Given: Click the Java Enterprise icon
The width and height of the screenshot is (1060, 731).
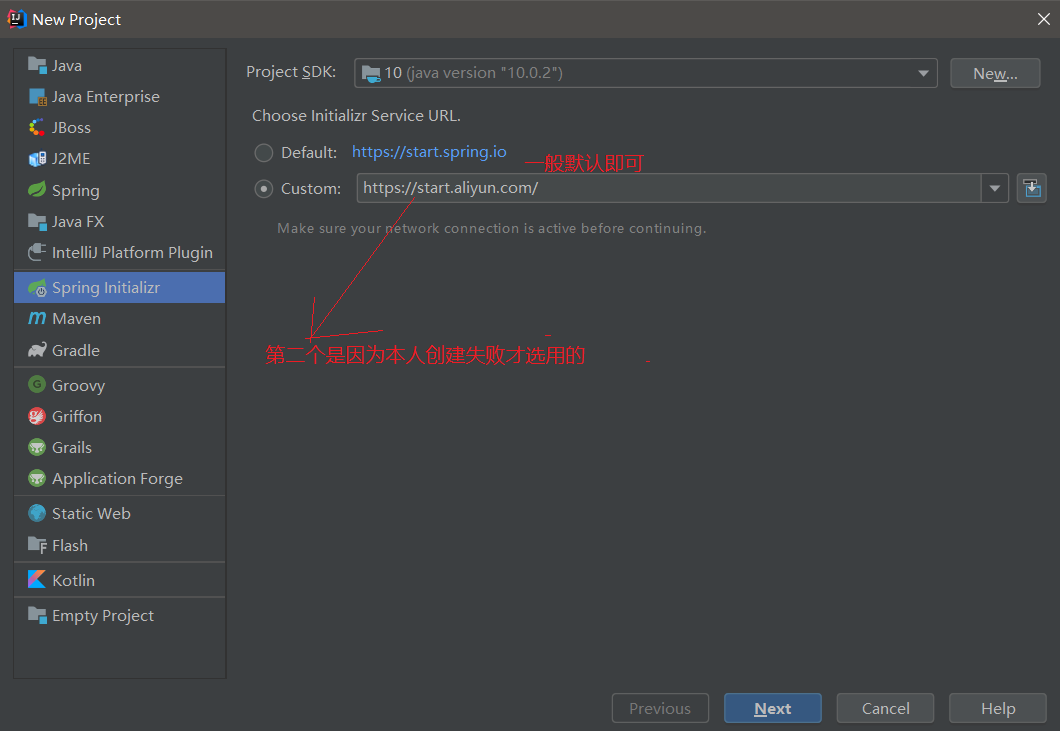Looking at the screenshot, I should [x=37, y=97].
